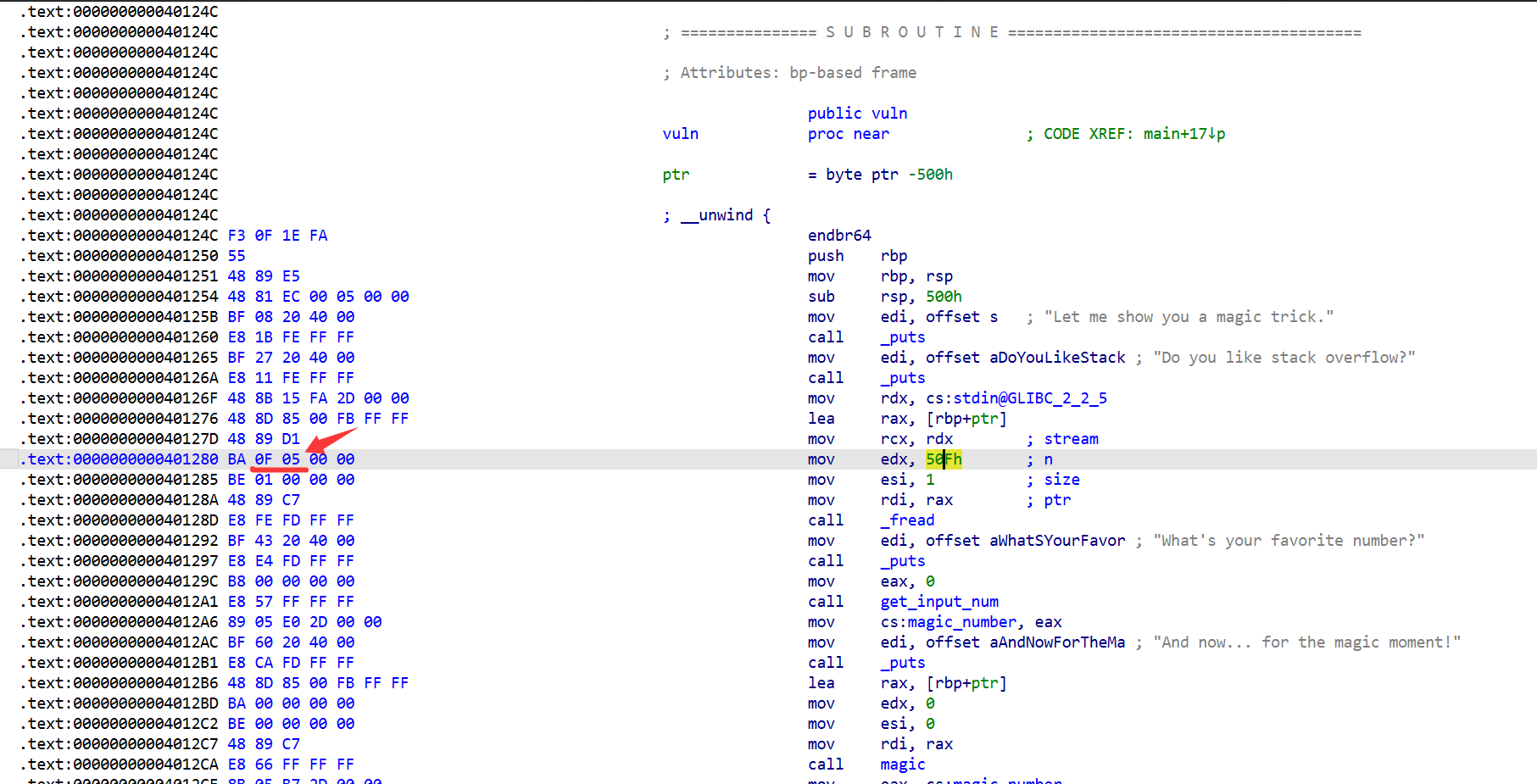Select the endbr64 instruction
Image resolution: width=1537 pixels, height=784 pixels.
tap(839, 236)
